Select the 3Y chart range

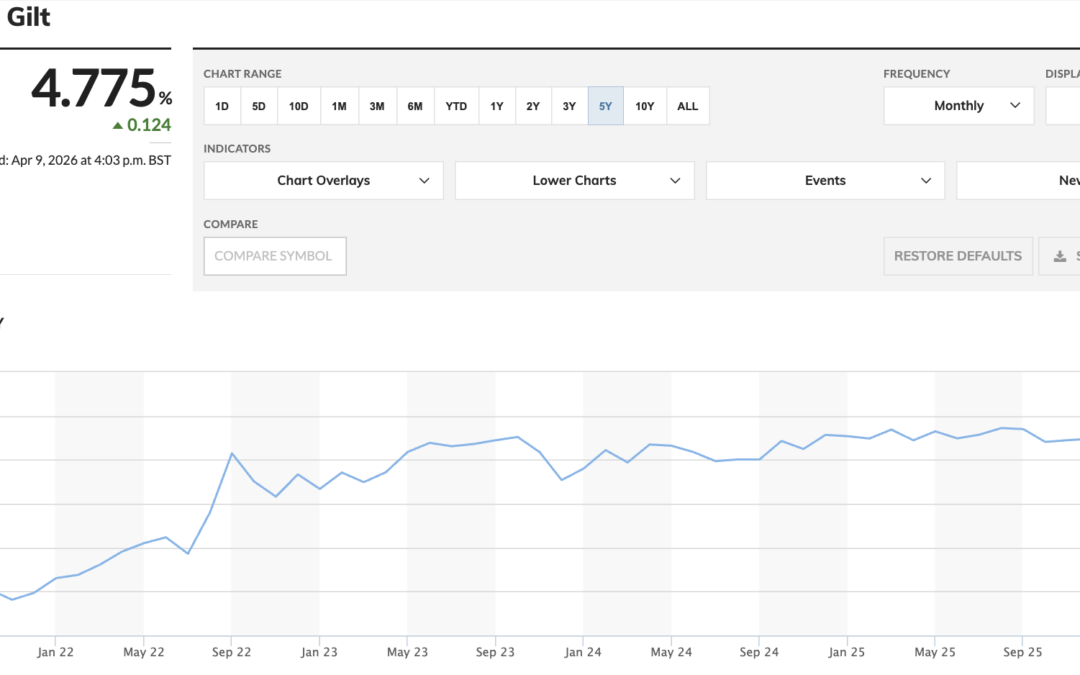pyautogui.click(x=569, y=106)
